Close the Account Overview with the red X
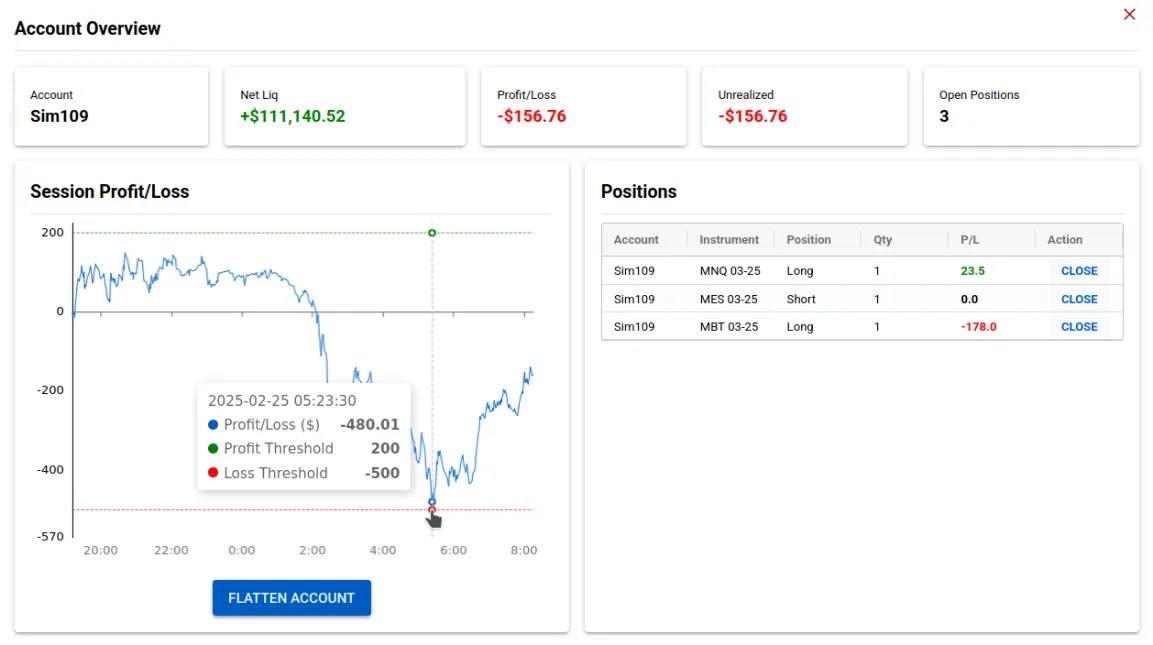Viewport: 1153px width, 645px height. (1129, 14)
